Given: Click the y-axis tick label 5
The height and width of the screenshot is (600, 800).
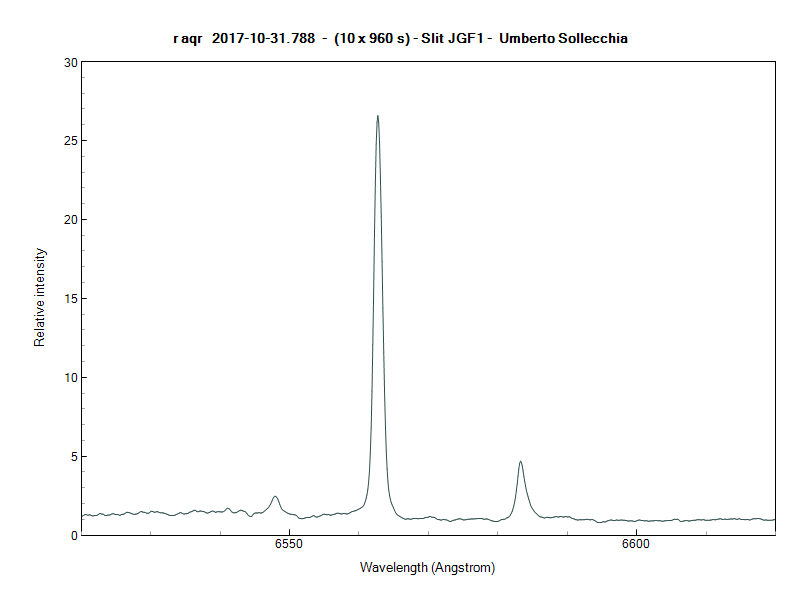Looking at the screenshot, I should pos(73,457).
